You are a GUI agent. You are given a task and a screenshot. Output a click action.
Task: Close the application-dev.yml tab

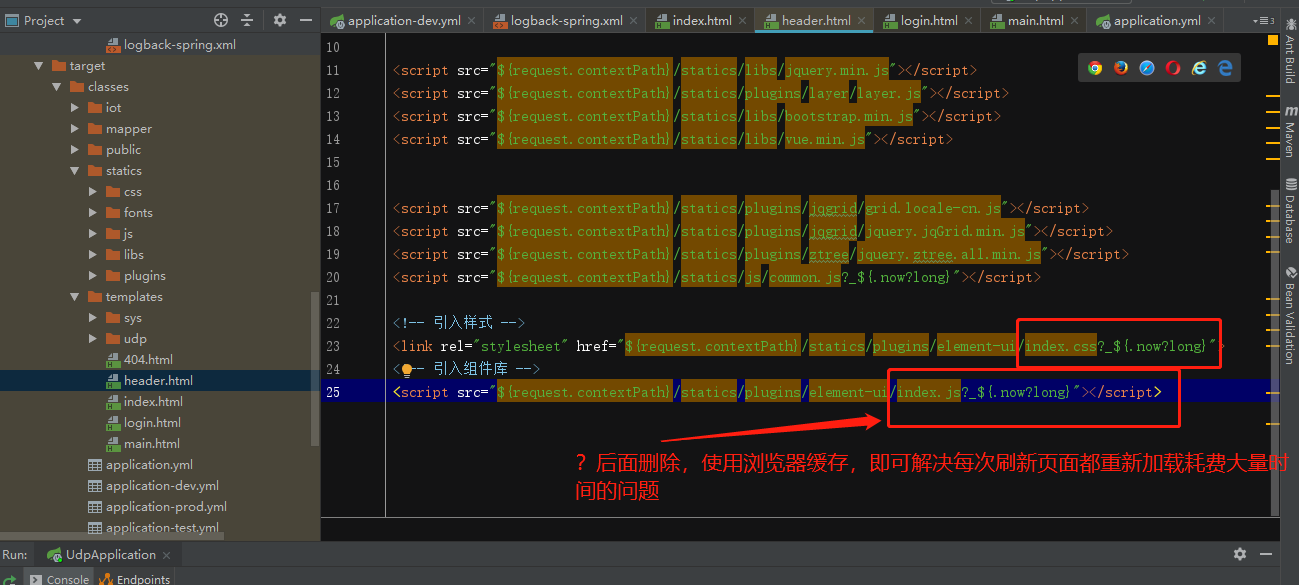473,21
